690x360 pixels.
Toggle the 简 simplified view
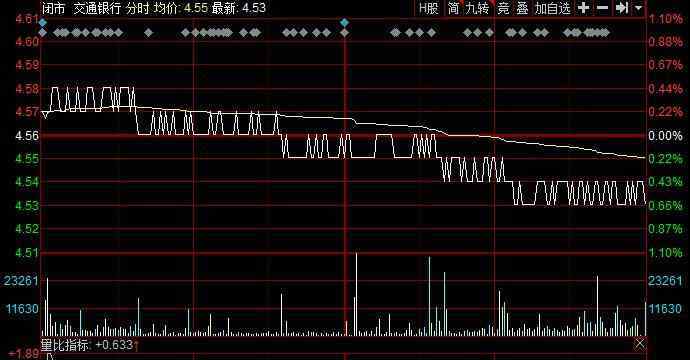[x=453, y=8]
